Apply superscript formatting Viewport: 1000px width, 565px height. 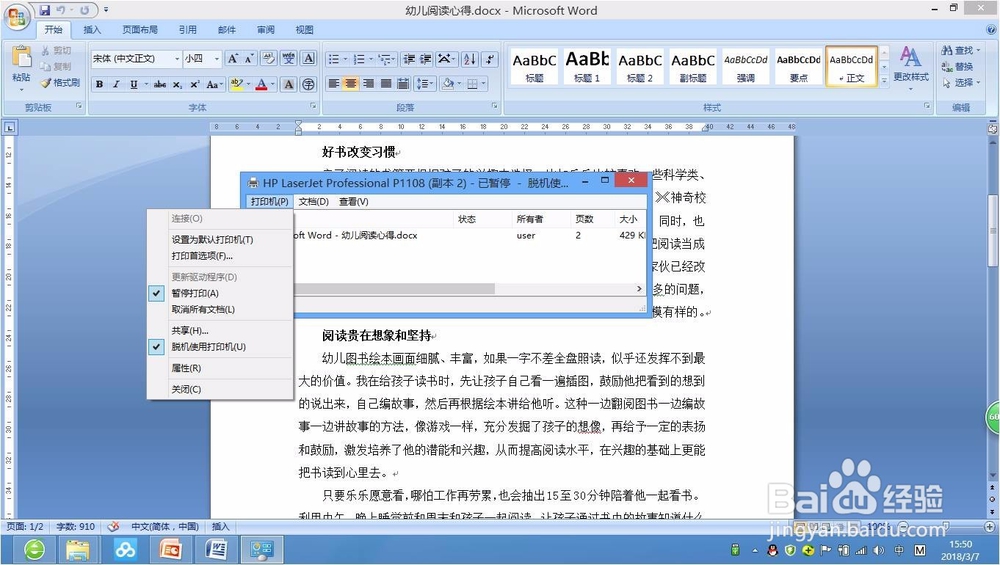coord(195,84)
